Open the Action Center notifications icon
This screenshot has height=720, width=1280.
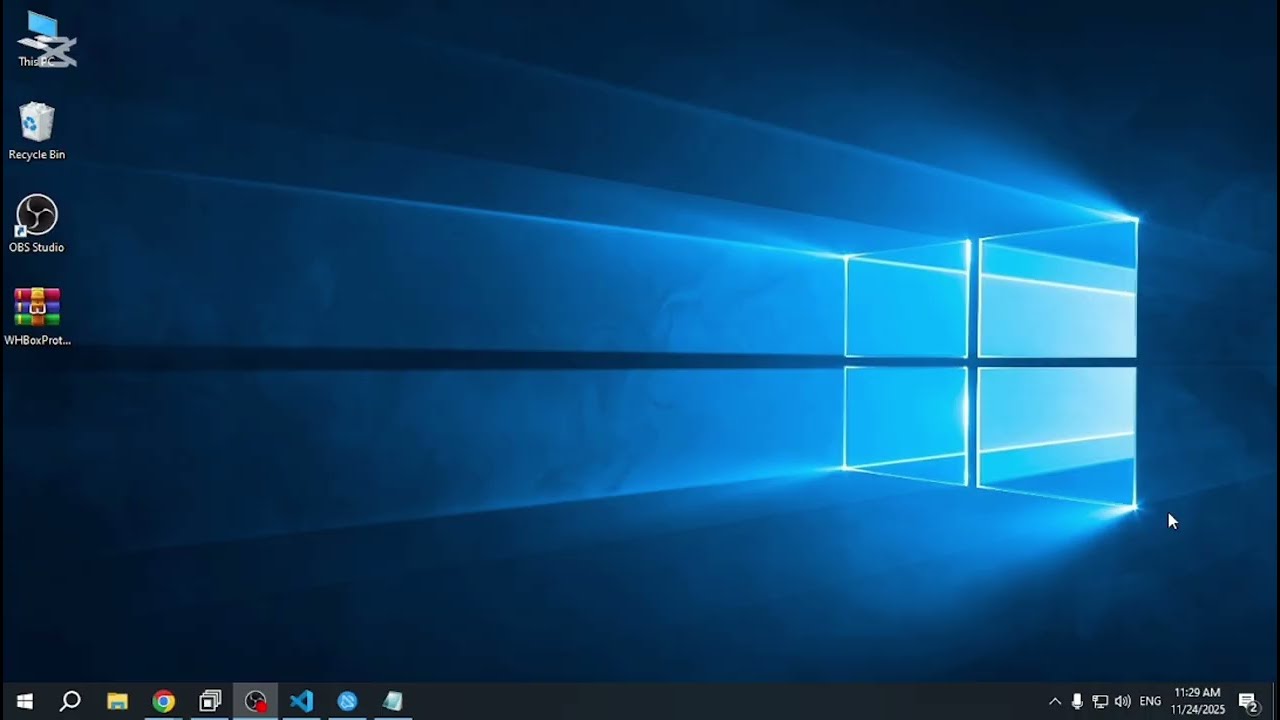pyautogui.click(x=1248, y=701)
